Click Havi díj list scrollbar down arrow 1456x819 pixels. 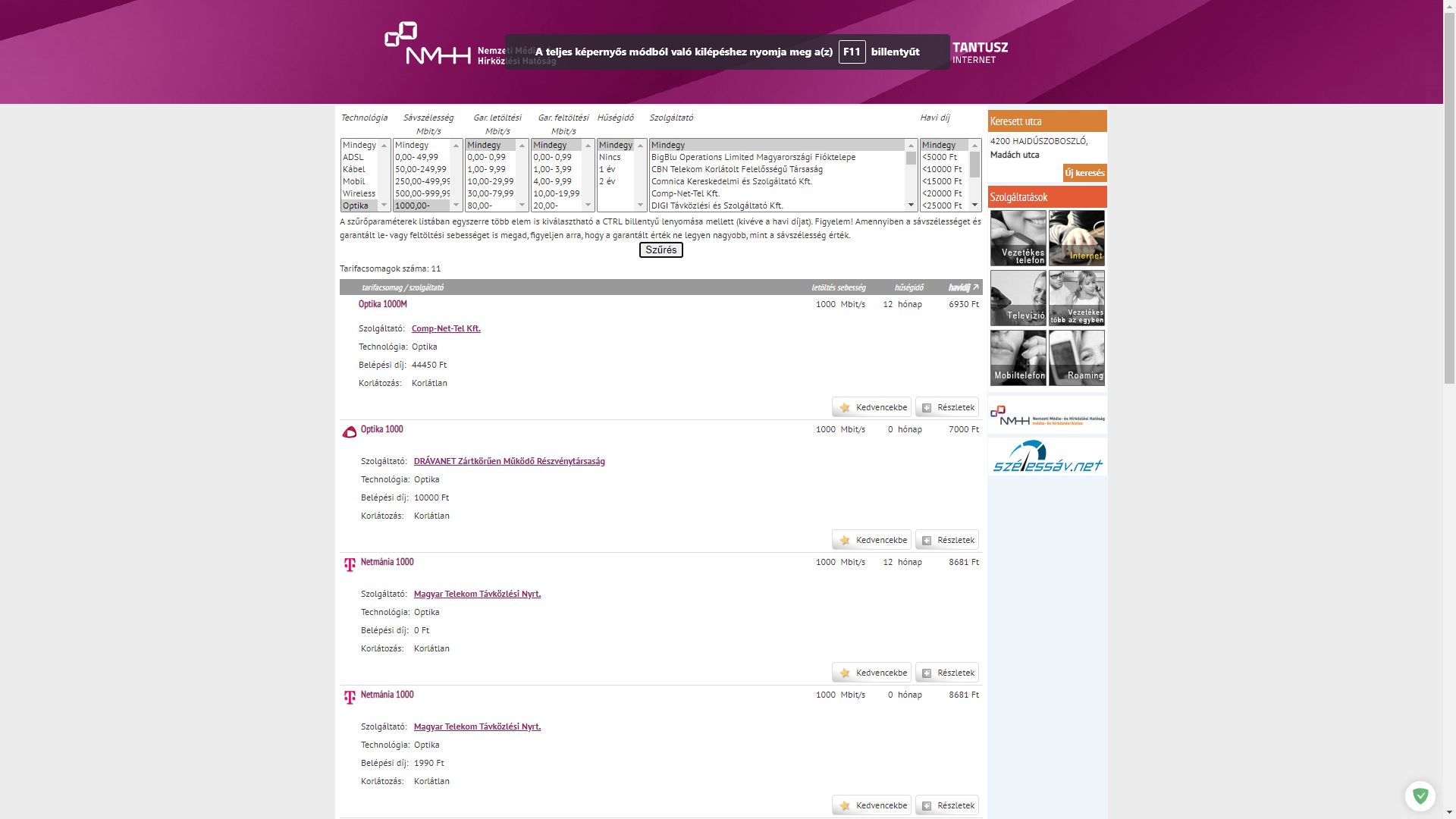pos(974,206)
